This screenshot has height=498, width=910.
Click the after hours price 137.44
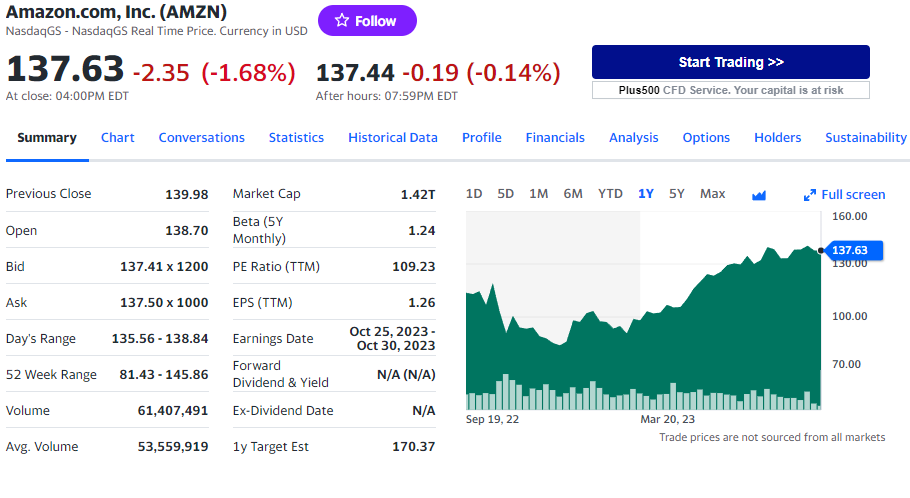pos(355,73)
